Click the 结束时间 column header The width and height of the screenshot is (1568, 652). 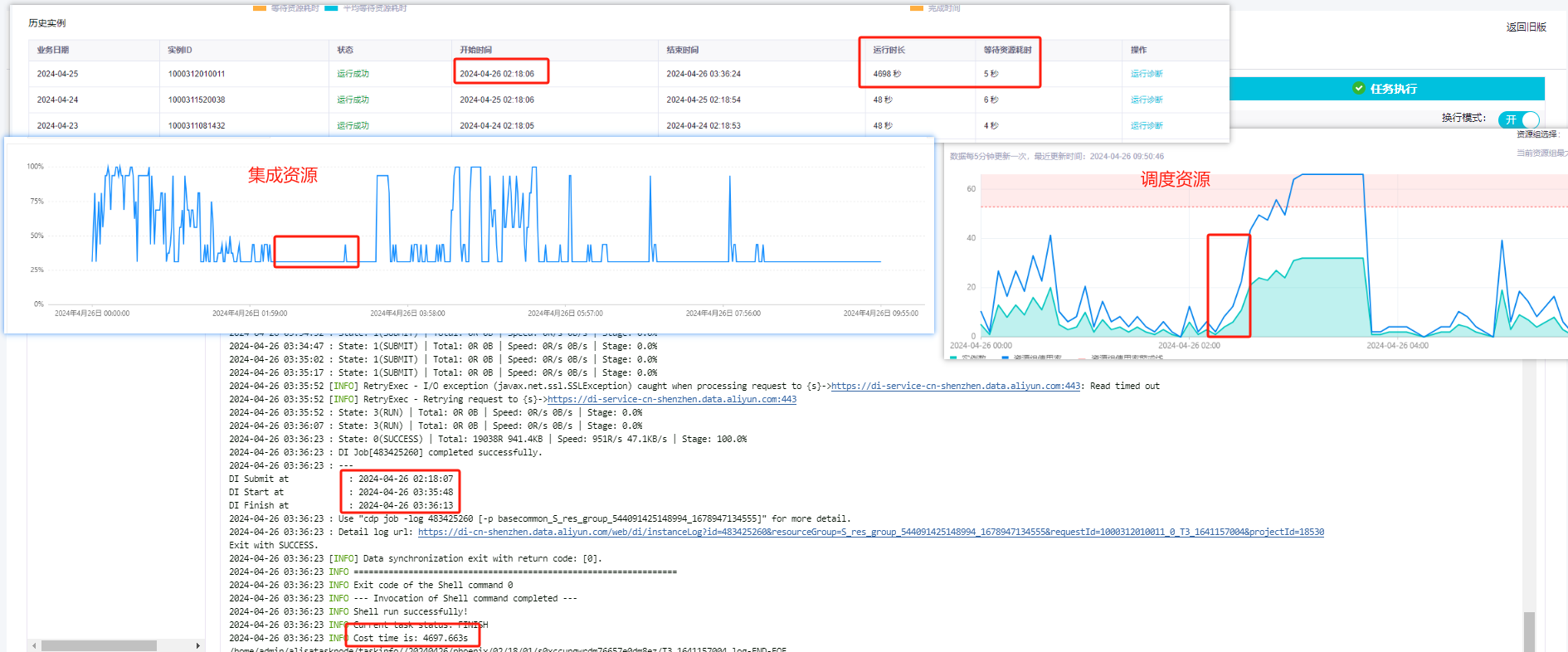pyautogui.click(x=683, y=50)
